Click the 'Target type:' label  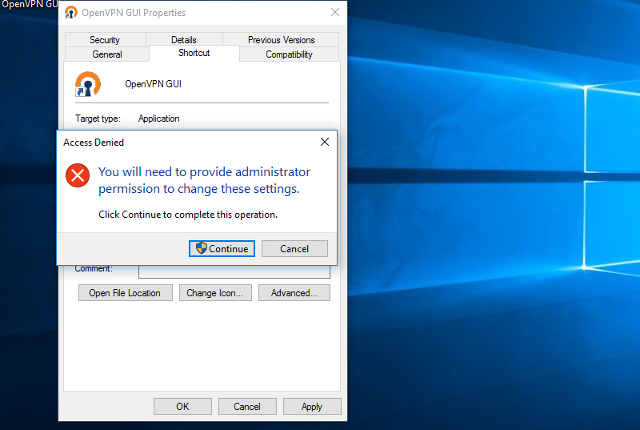point(98,119)
